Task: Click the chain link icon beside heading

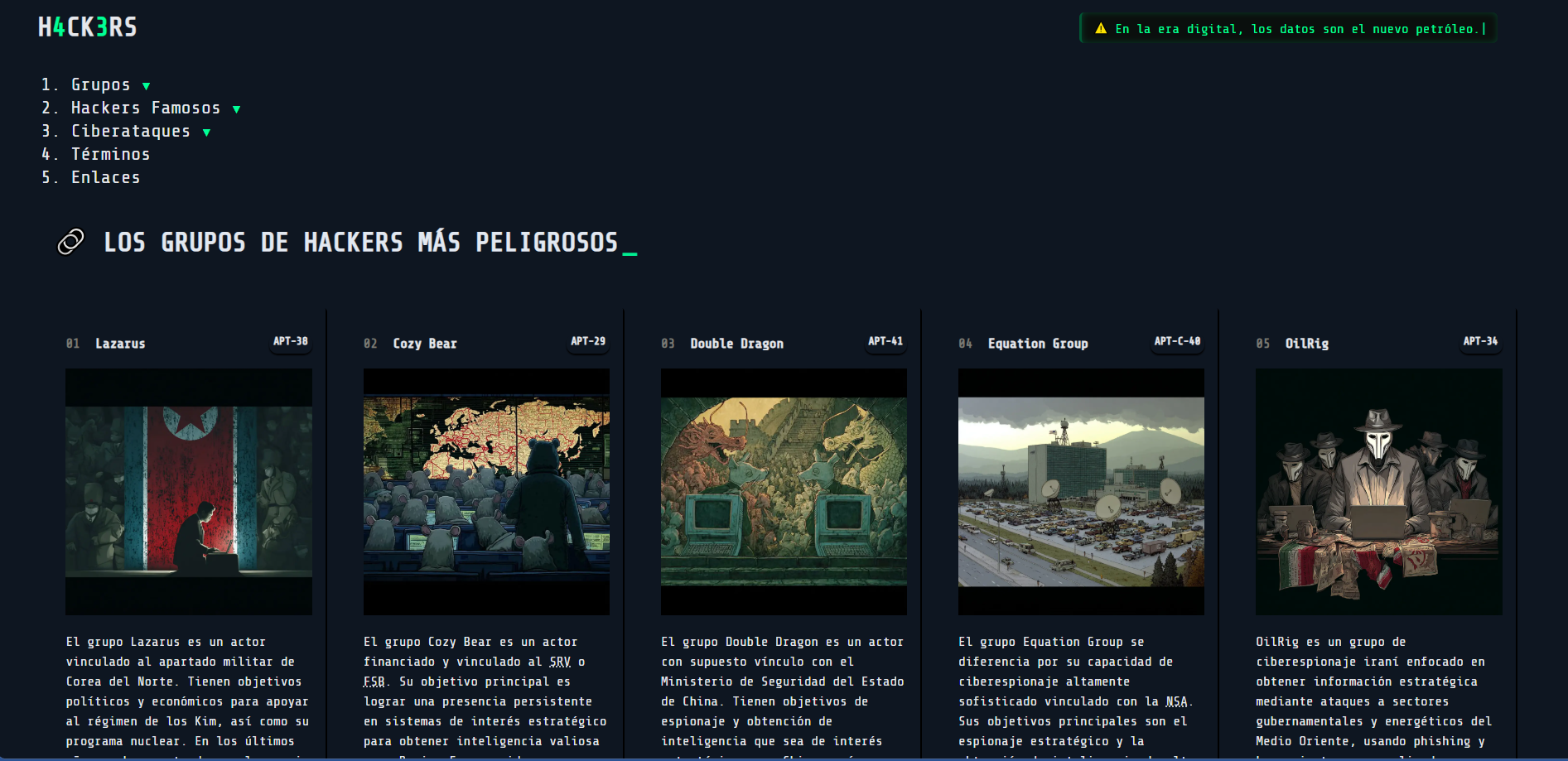Action: pyautogui.click(x=70, y=242)
